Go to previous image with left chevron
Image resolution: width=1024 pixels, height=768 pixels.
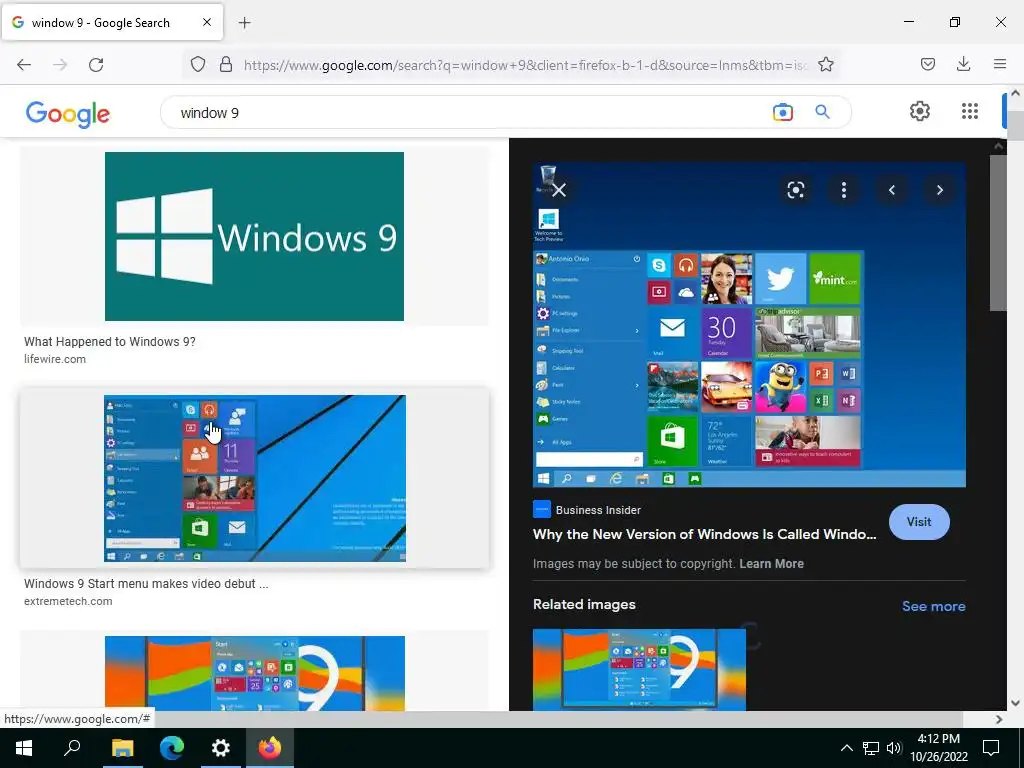tap(891, 190)
